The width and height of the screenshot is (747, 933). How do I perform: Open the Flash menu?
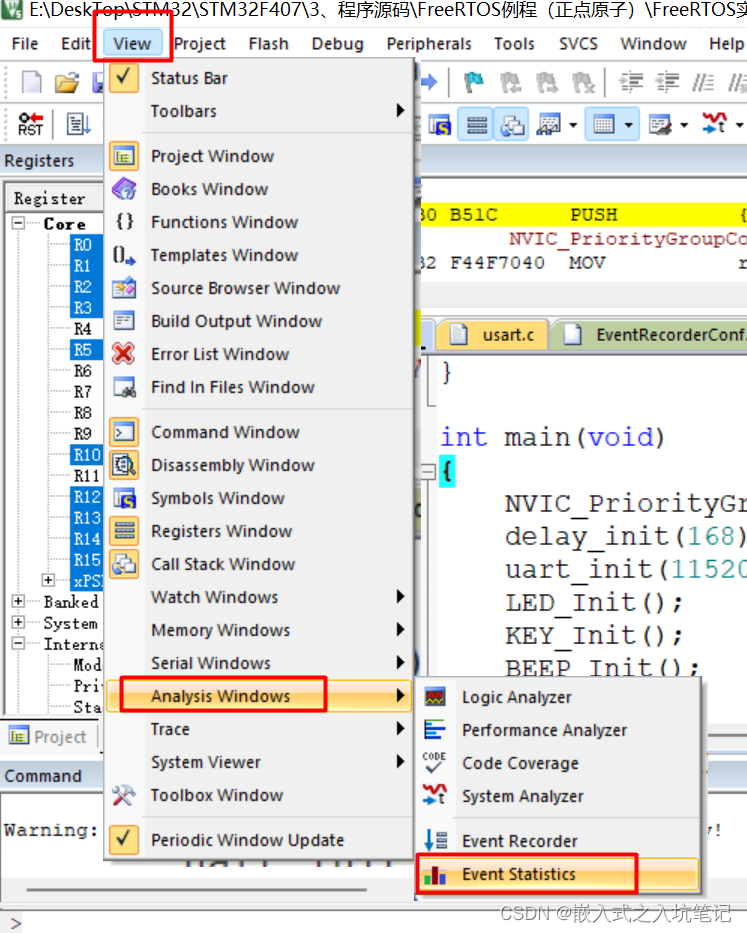click(x=268, y=44)
